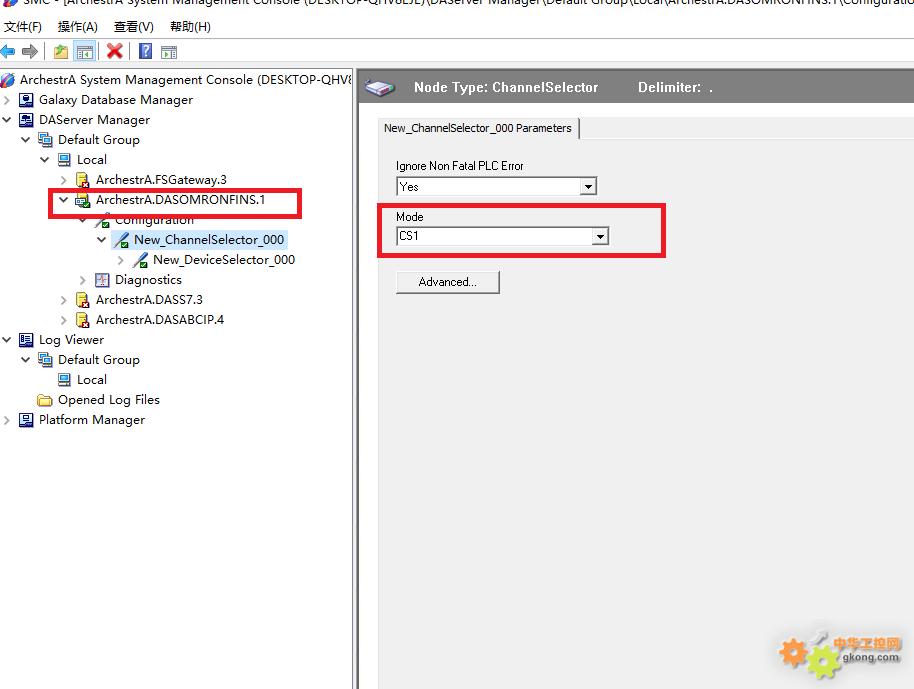Select the Diagnostics tree item
Screen dimensions: 914x689
click(148, 280)
